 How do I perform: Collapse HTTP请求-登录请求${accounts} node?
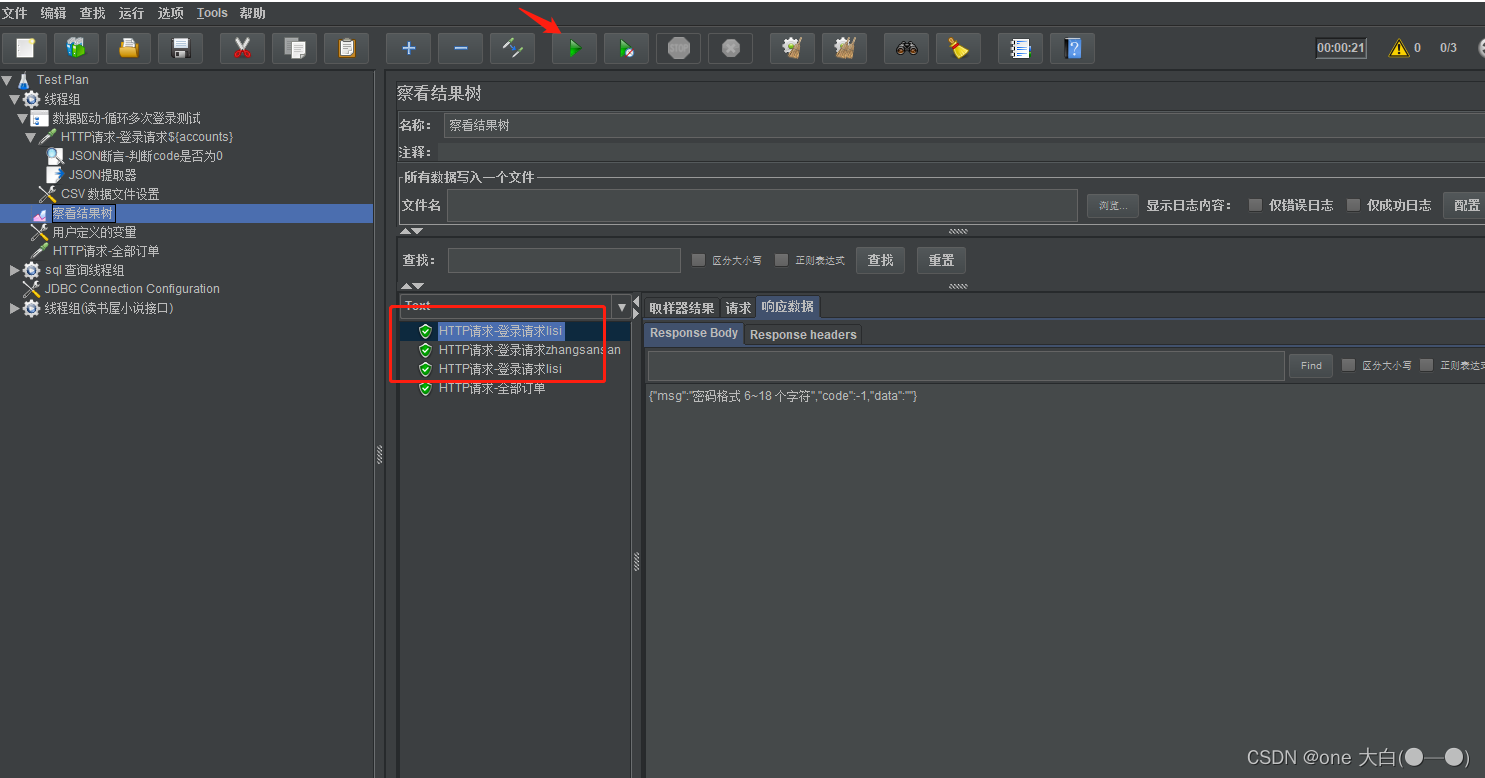30,137
